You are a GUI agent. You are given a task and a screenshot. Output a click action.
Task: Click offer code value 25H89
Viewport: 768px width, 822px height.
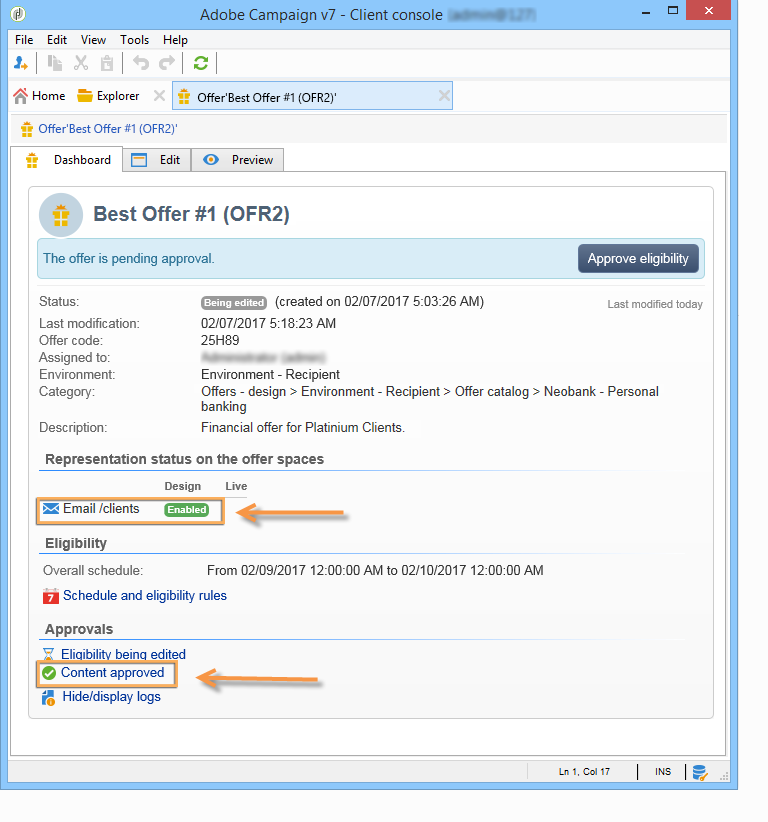[x=220, y=340]
